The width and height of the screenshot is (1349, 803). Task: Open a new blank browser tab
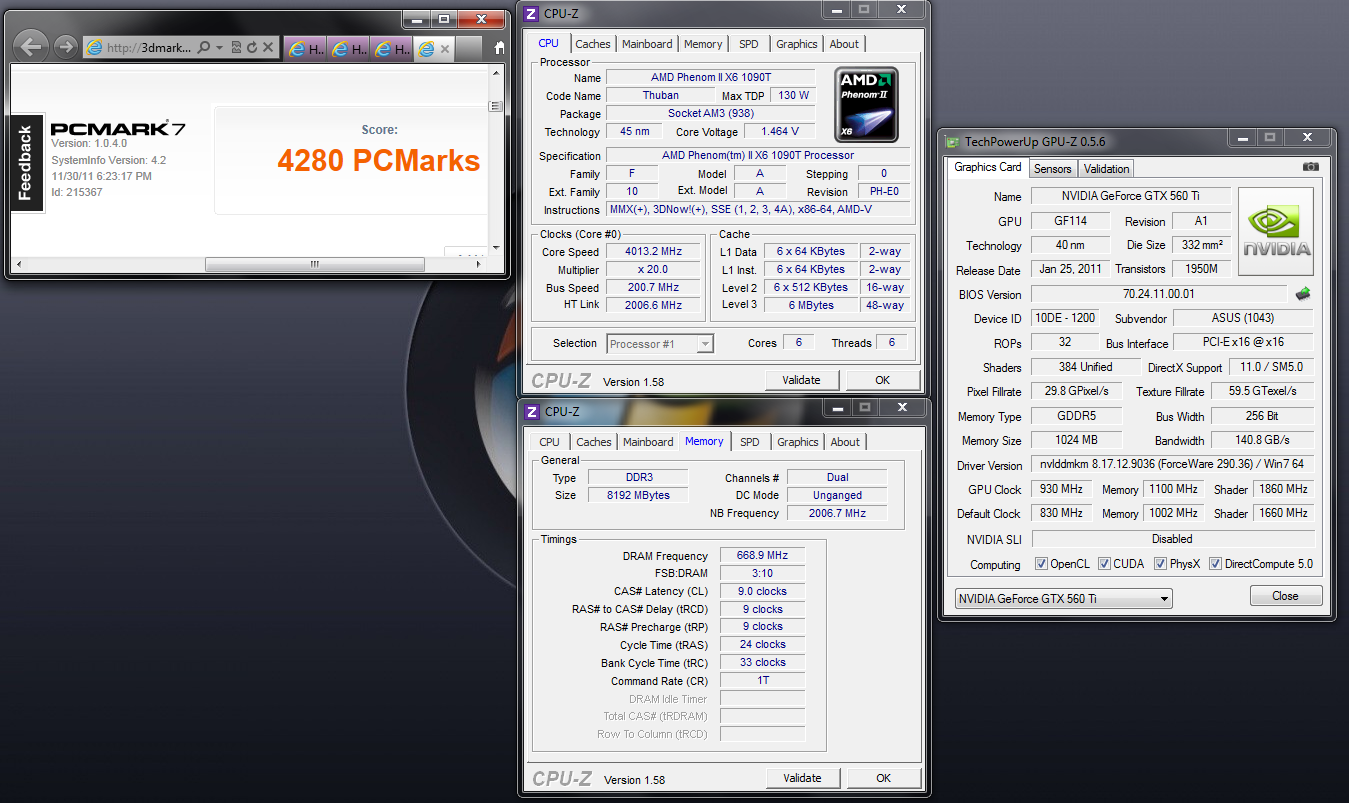point(468,48)
